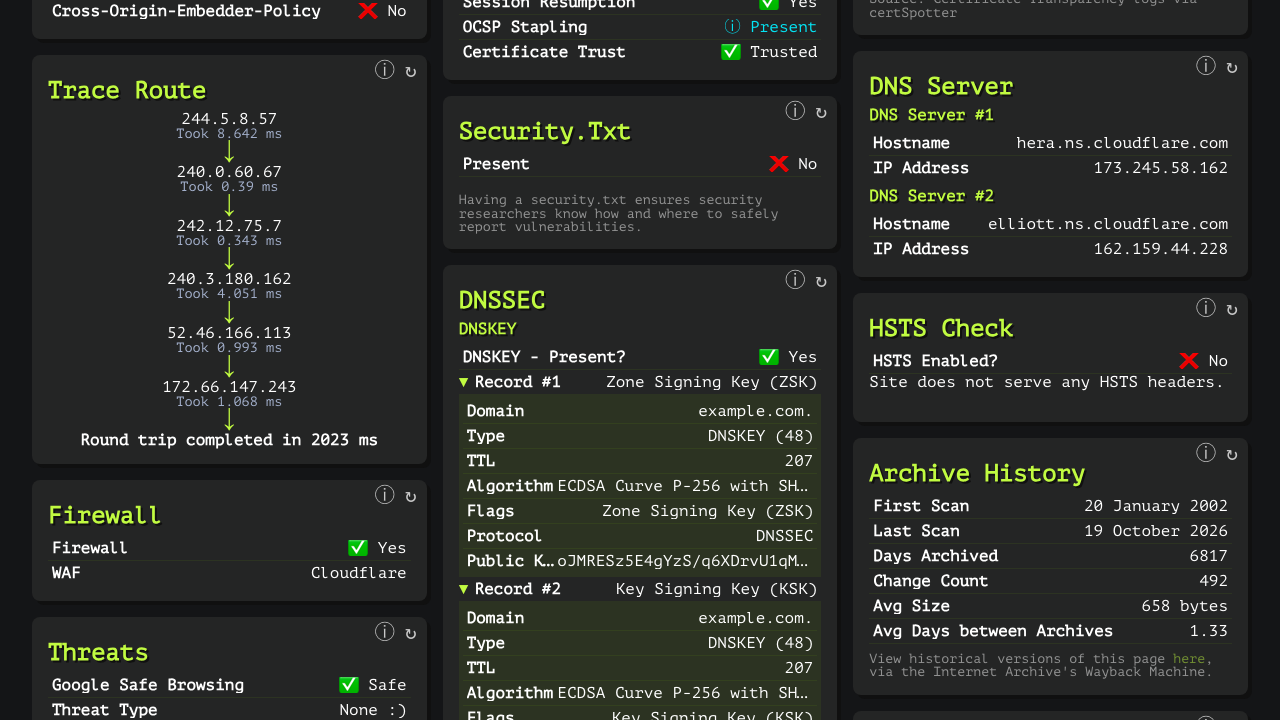
Task: Click the DNSKEY subheading in DNSSEC card
Action: 487,329
